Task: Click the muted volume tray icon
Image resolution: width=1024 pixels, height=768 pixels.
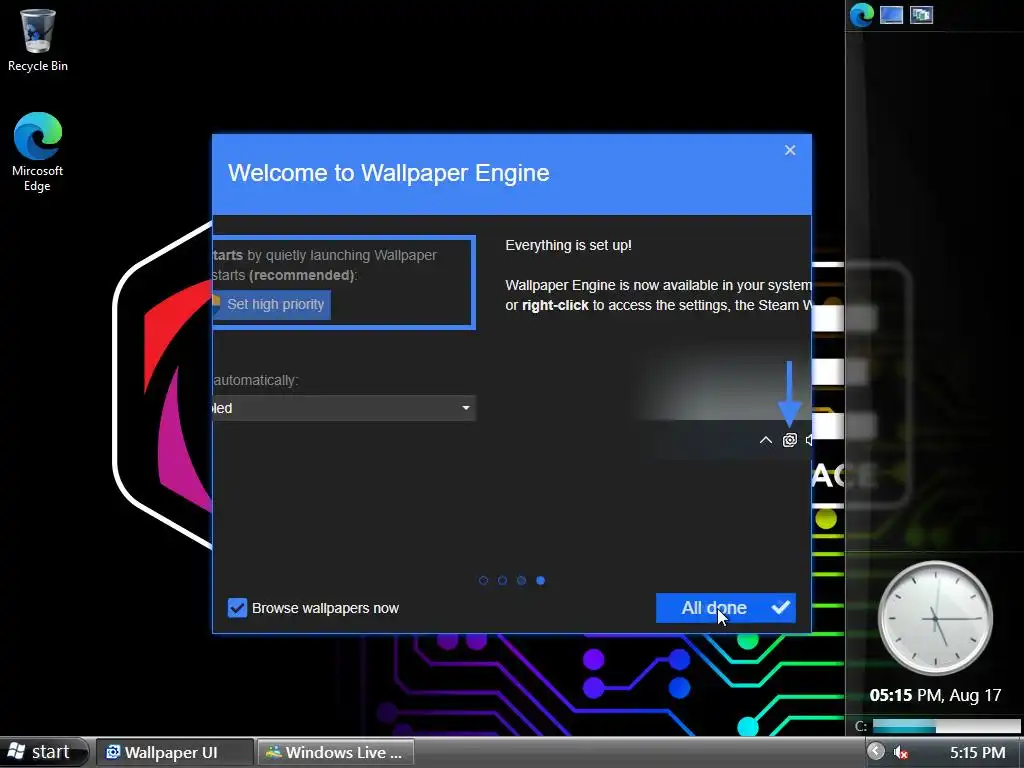Action: pyautogui.click(x=901, y=753)
